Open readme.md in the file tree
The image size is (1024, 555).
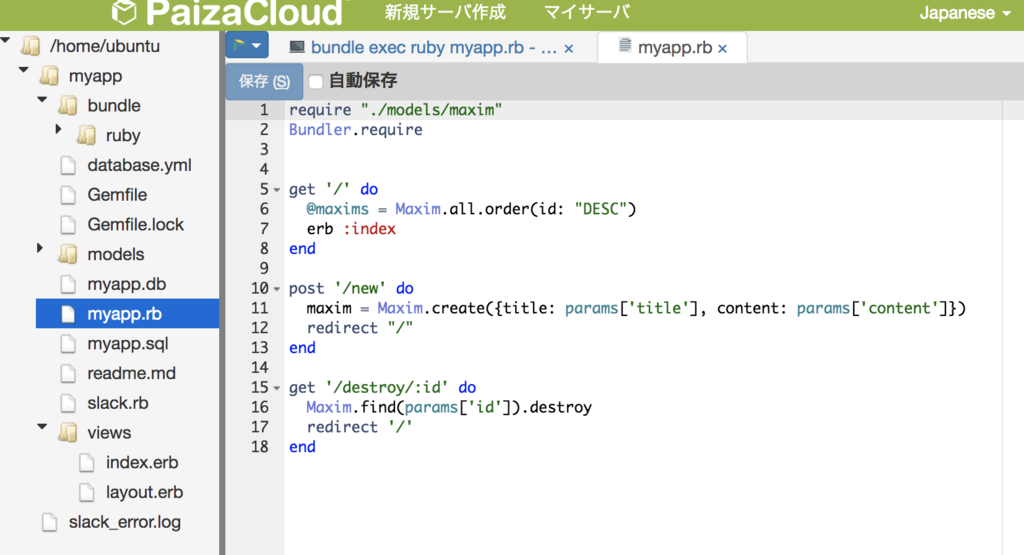131,373
